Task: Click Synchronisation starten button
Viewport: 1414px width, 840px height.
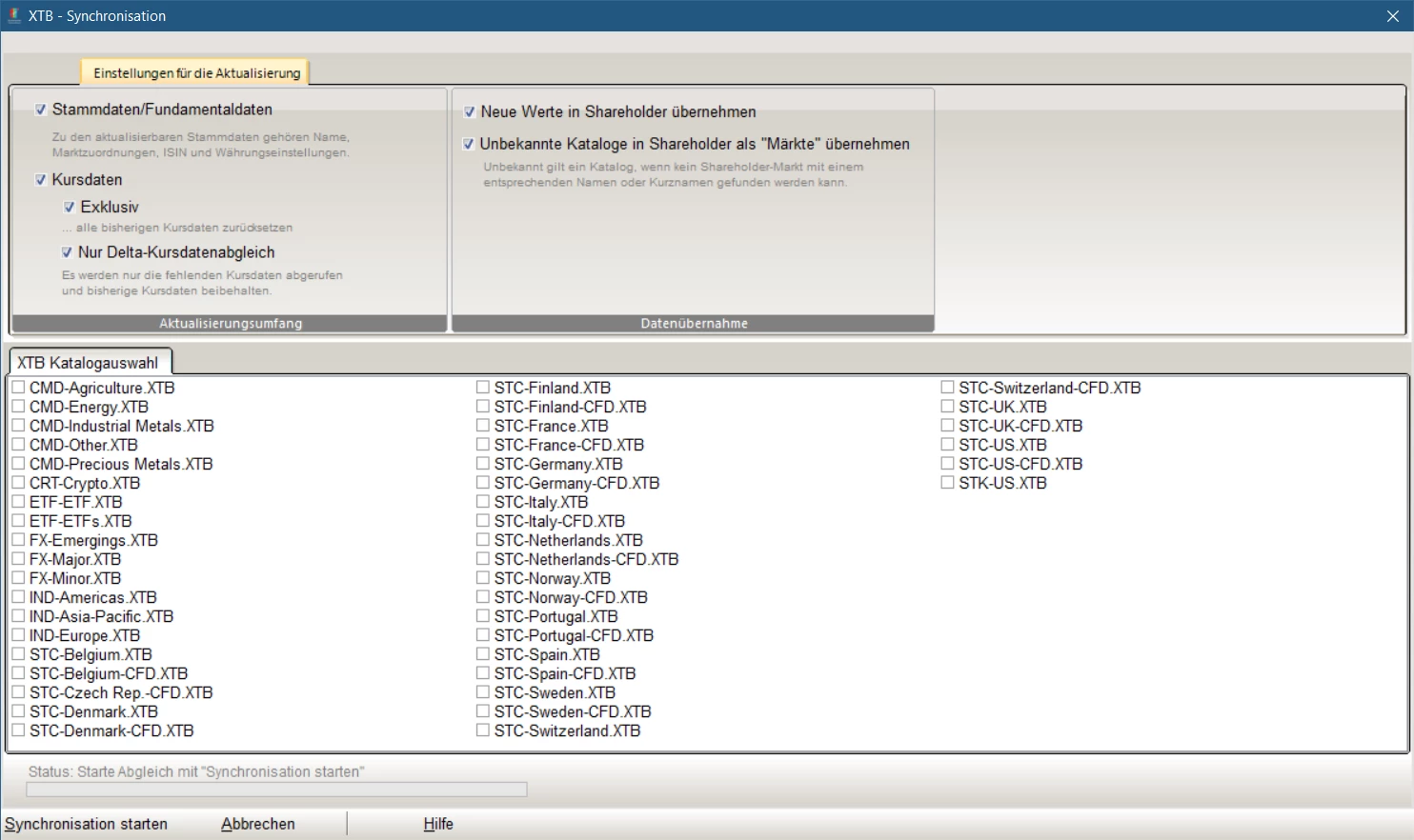Action: click(86, 824)
